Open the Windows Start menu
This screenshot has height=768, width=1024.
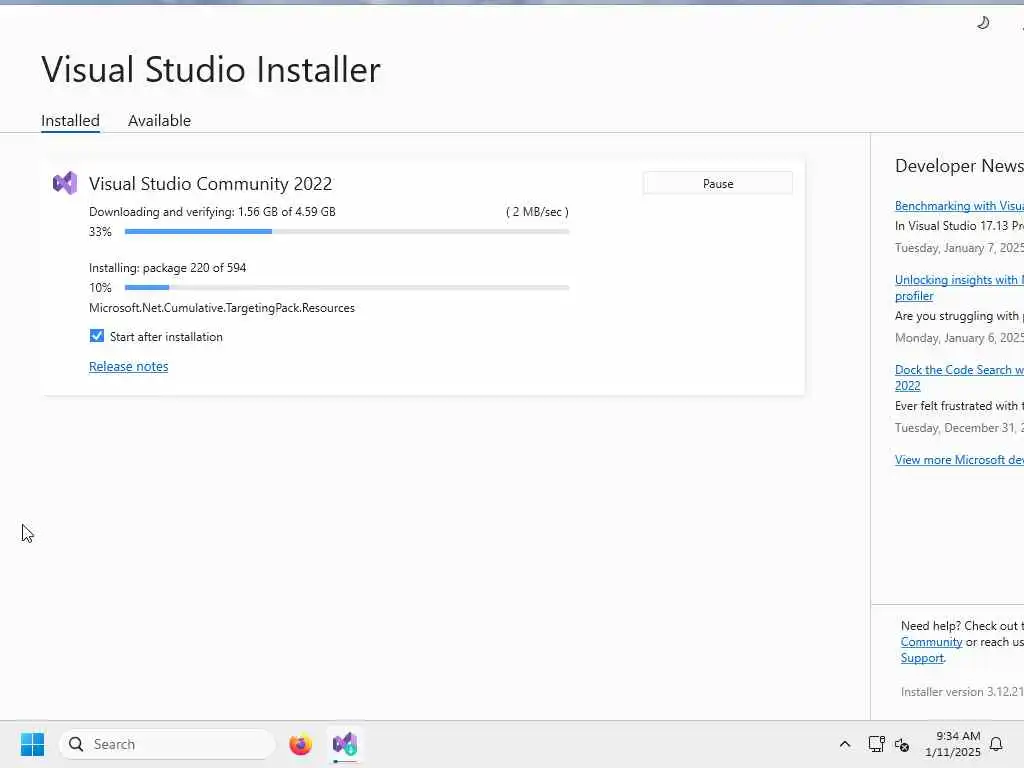click(x=32, y=744)
